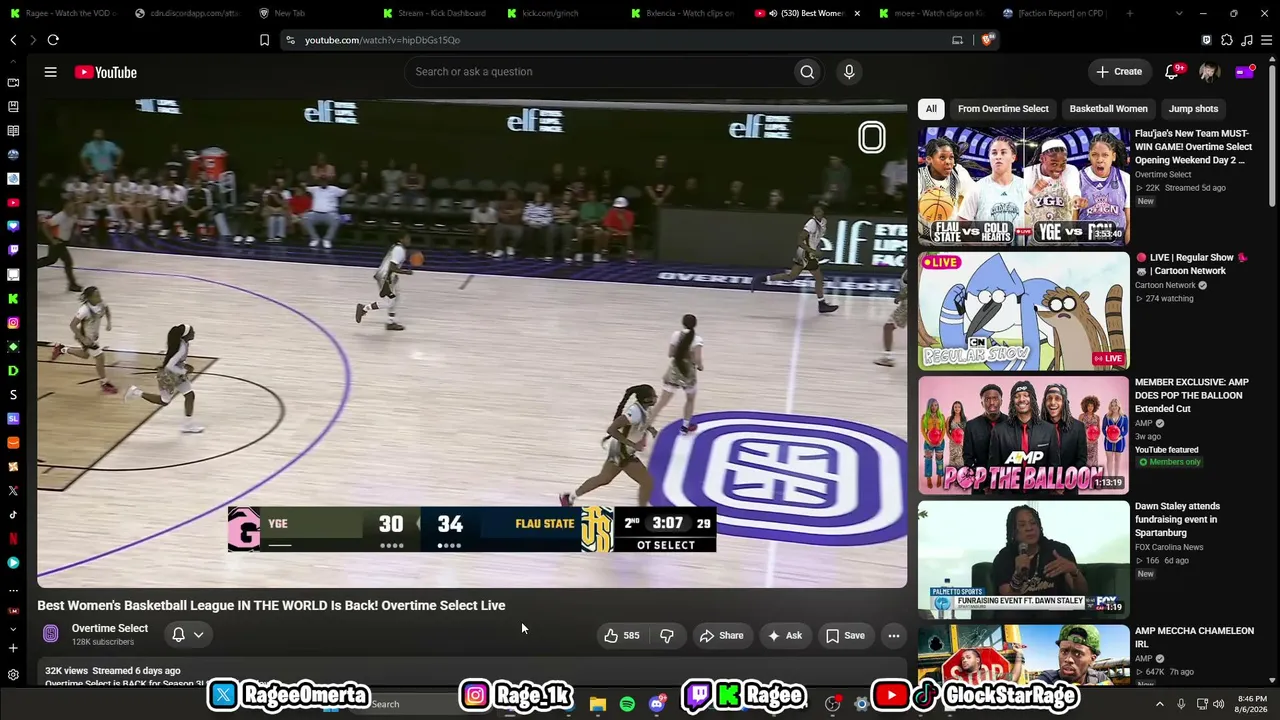Open the browser main menu

(1267, 40)
